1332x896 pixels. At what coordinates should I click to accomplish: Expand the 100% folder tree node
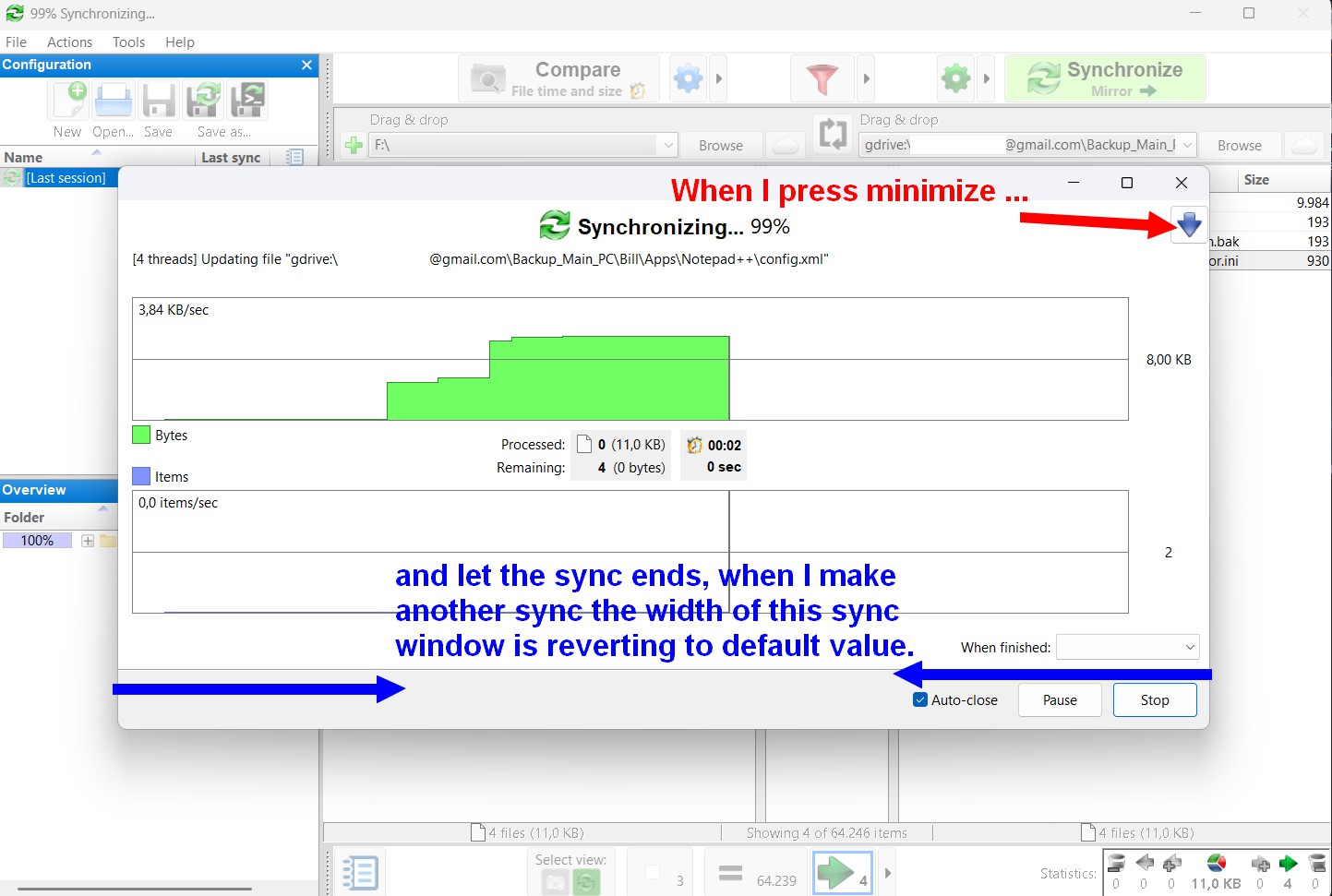click(x=88, y=541)
